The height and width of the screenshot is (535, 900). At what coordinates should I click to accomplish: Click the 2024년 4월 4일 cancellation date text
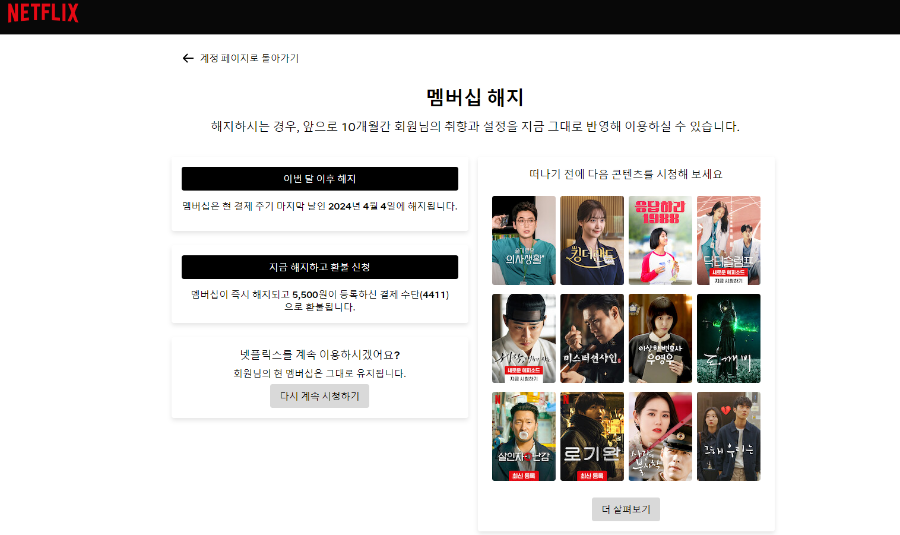(362, 206)
